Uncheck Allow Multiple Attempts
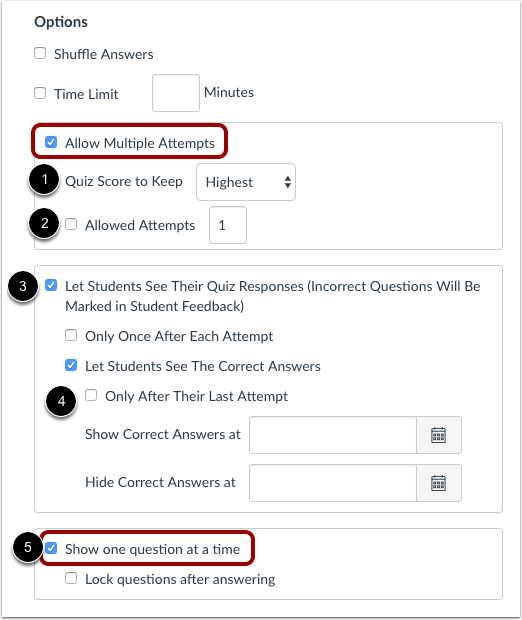Screen dimensions: 522x620 [x=51, y=142]
